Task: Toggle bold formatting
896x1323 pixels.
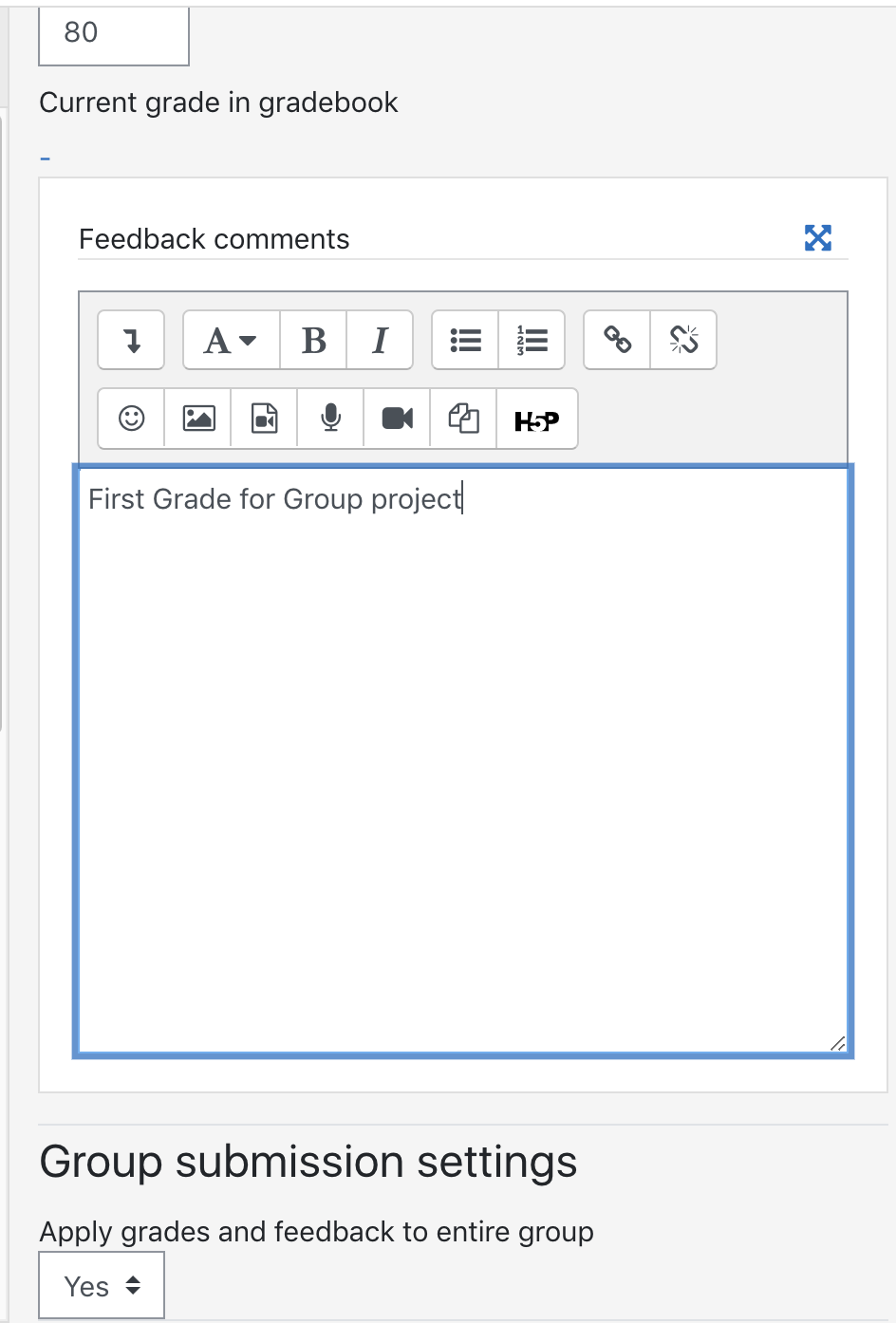Action: click(313, 340)
